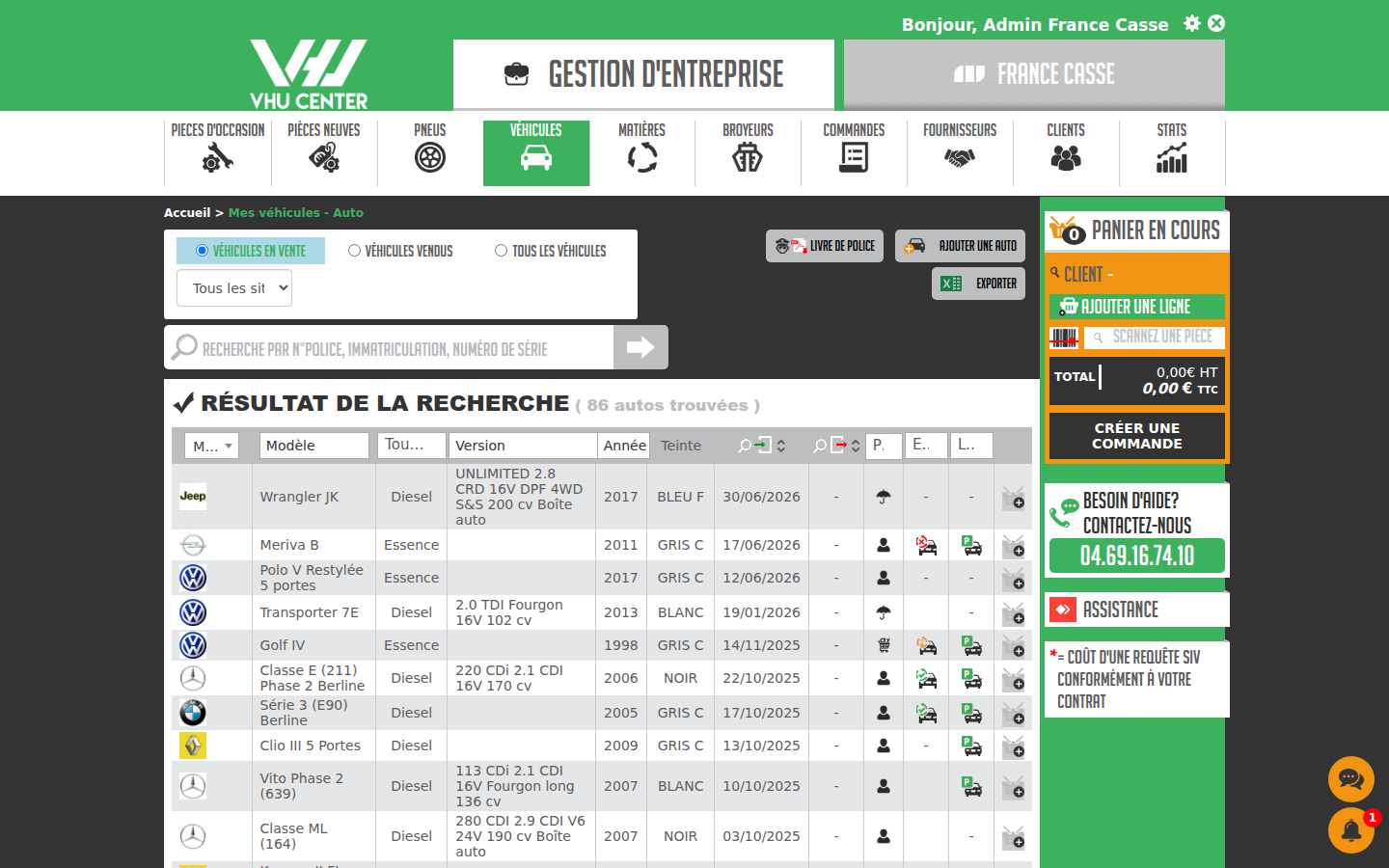Open the Gestion d'entreprise tab
Screen dimensions: 1389x868
pyautogui.click(x=643, y=74)
